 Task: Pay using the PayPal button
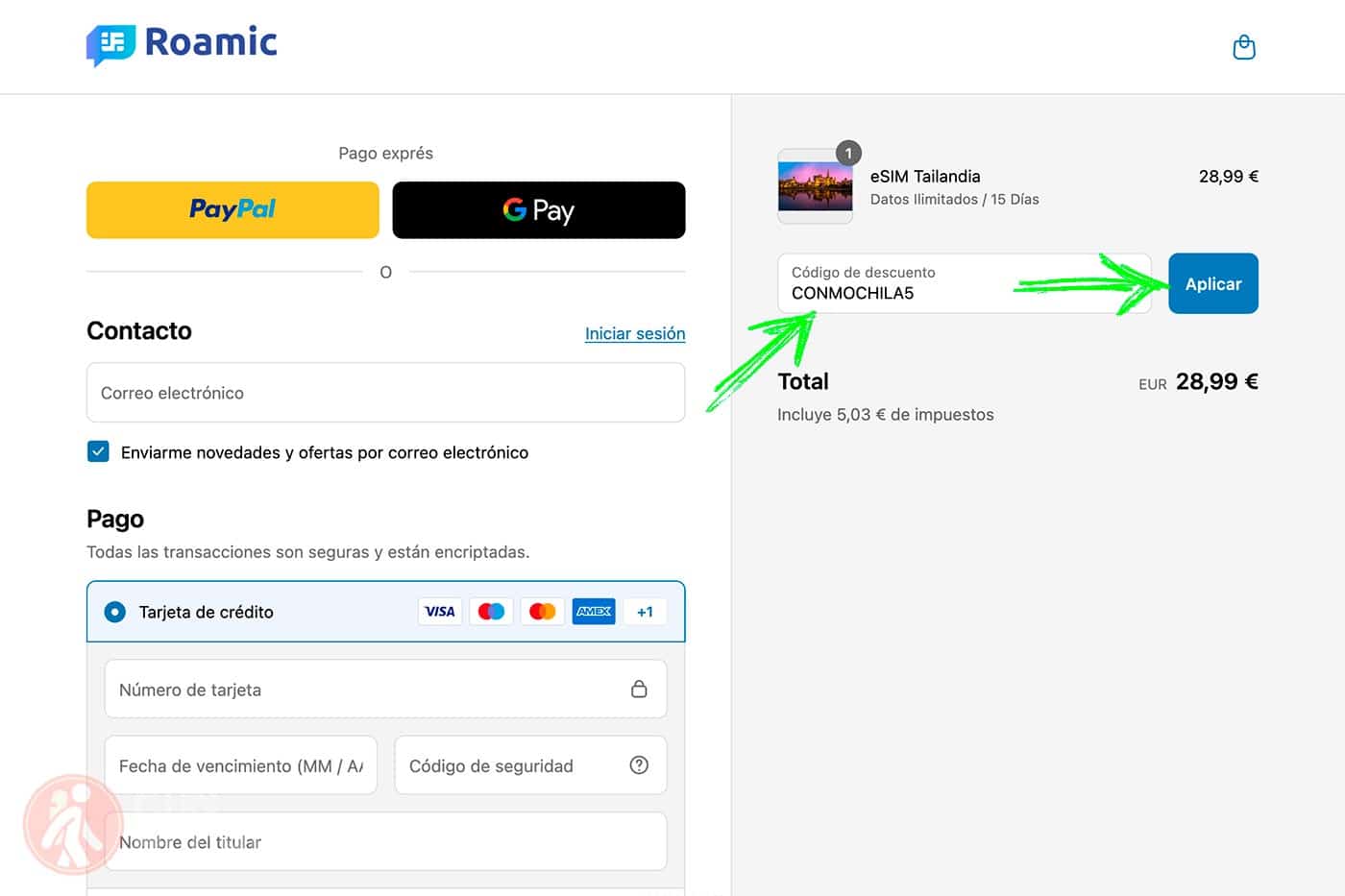[232, 209]
